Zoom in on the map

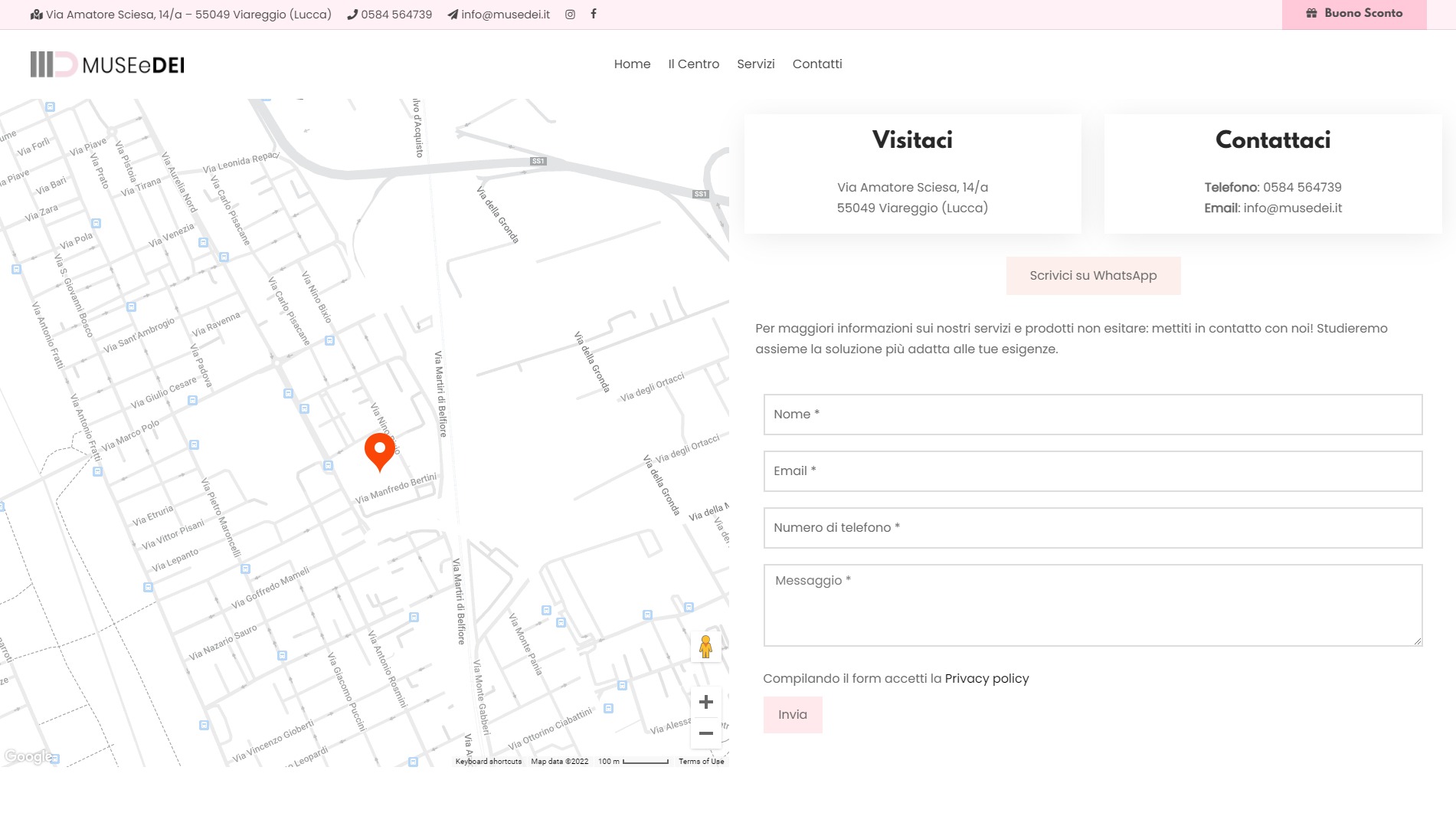coord(705,702)
